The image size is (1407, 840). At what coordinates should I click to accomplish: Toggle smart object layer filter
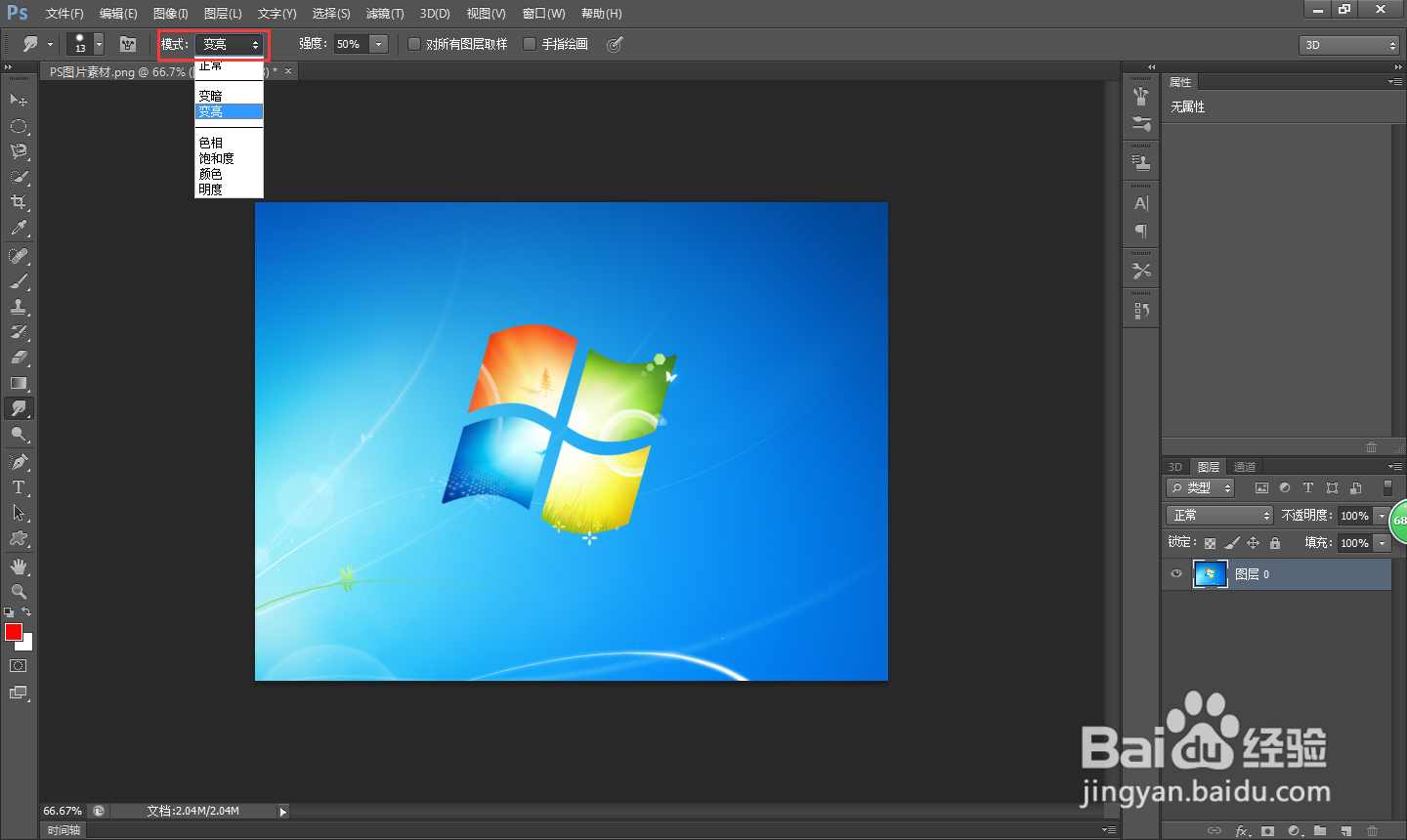[x=1355, y=488]
